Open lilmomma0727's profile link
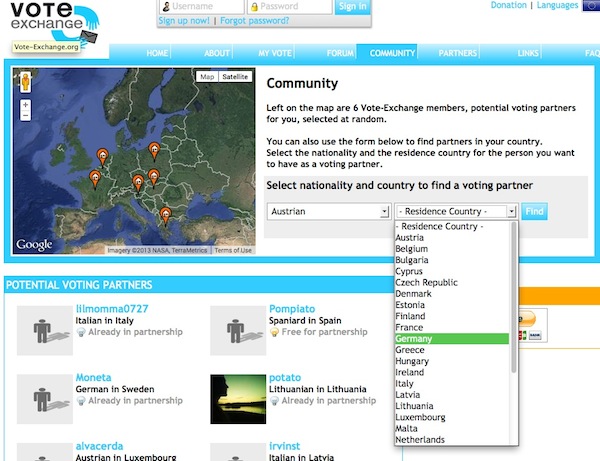Image resolution: width=600 pixels, height=461 pixels. click(112, 309)
